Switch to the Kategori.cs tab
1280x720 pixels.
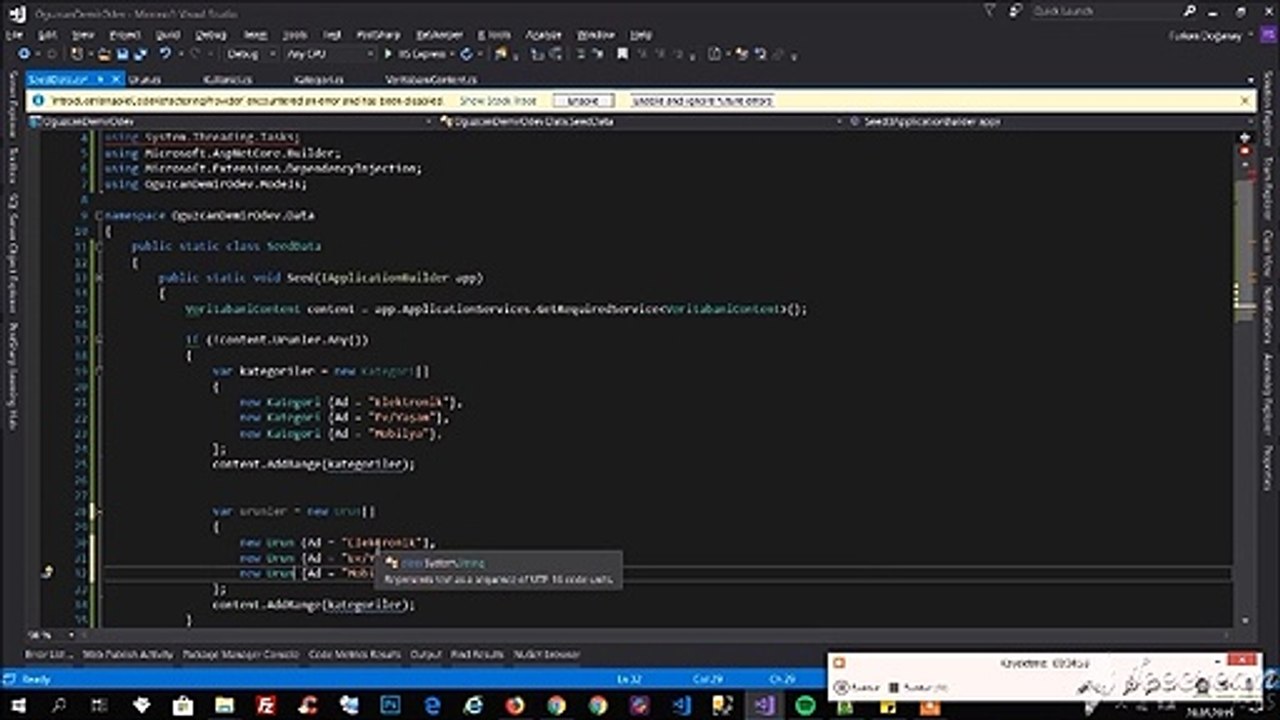319,79
